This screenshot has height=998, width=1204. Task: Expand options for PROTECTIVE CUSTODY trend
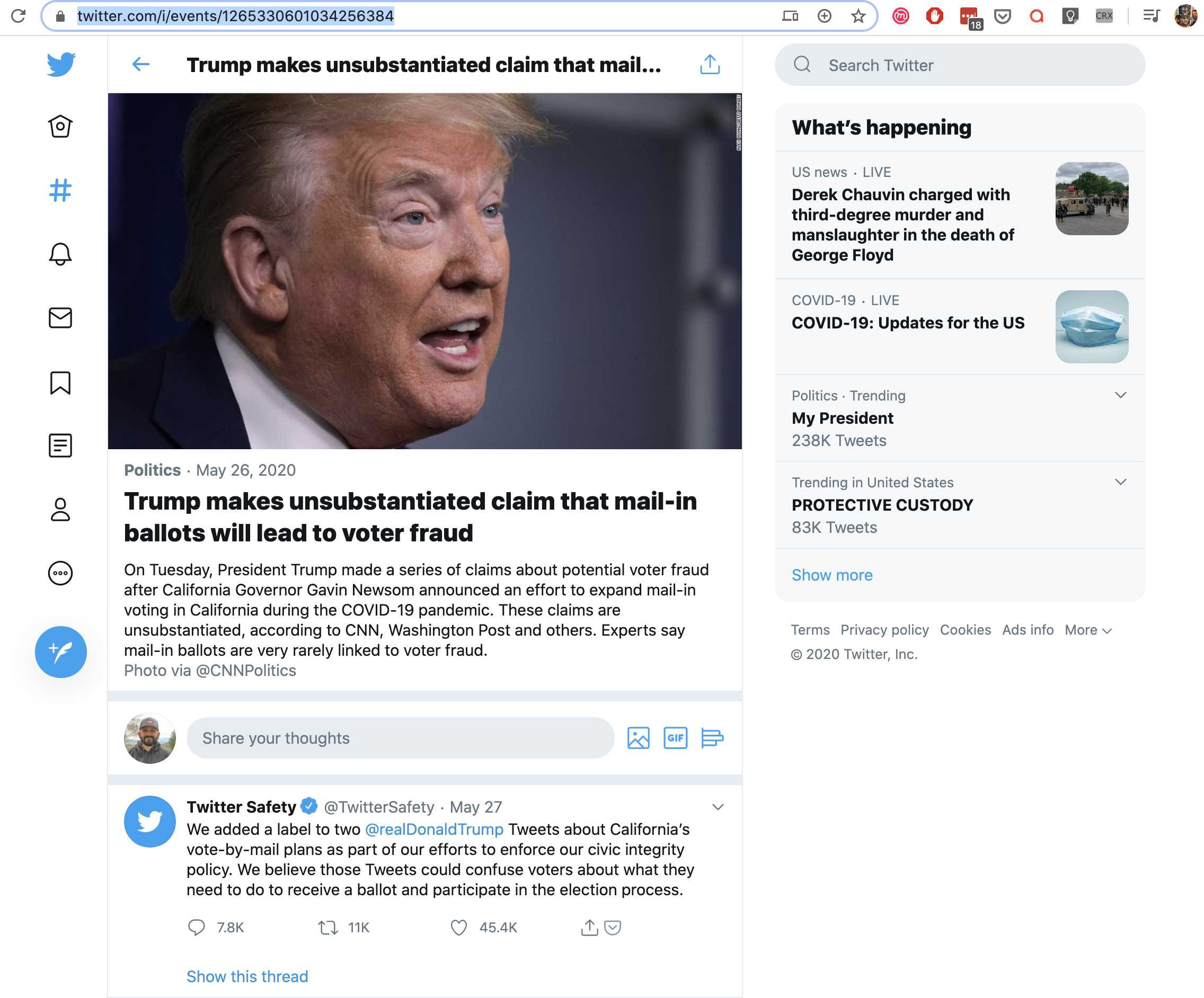point(1120,482)
